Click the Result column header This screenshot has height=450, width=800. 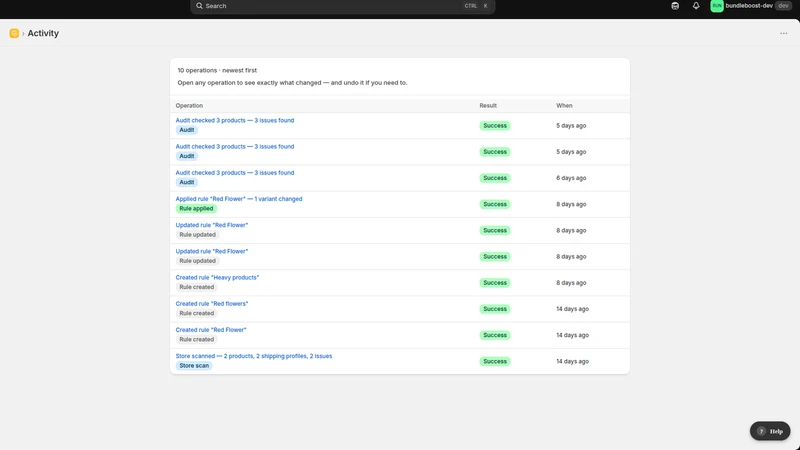pyautogui.click(x=488, y=106)
